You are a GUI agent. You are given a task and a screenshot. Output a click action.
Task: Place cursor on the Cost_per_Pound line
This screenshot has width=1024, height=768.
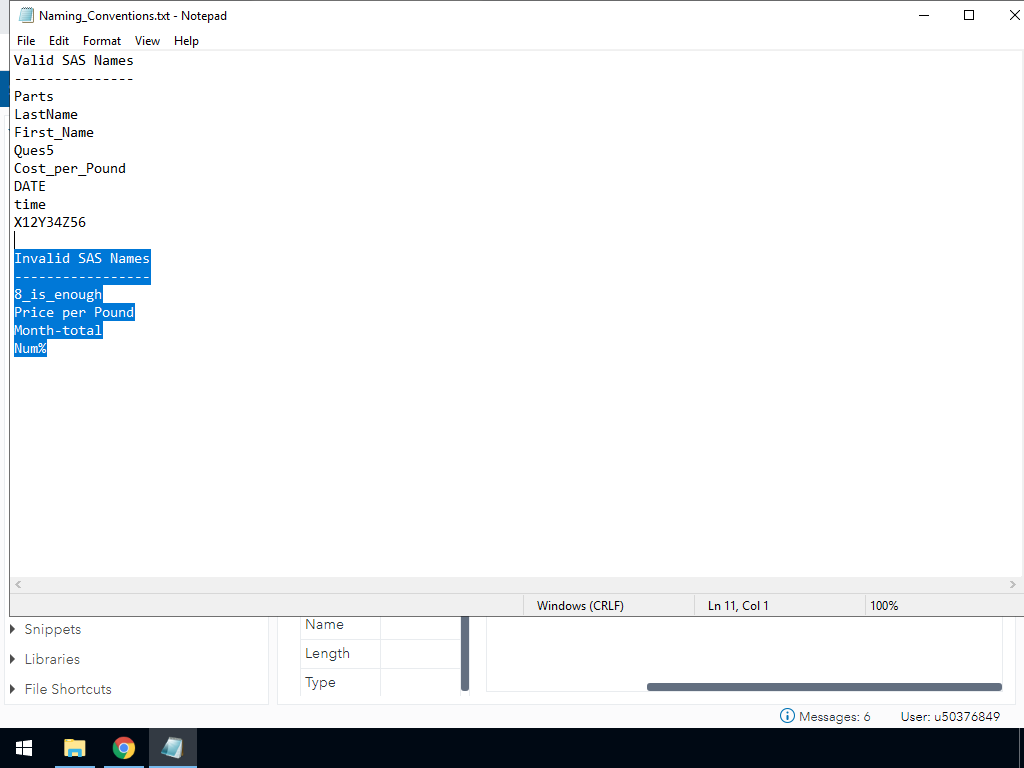pos(70,169)
